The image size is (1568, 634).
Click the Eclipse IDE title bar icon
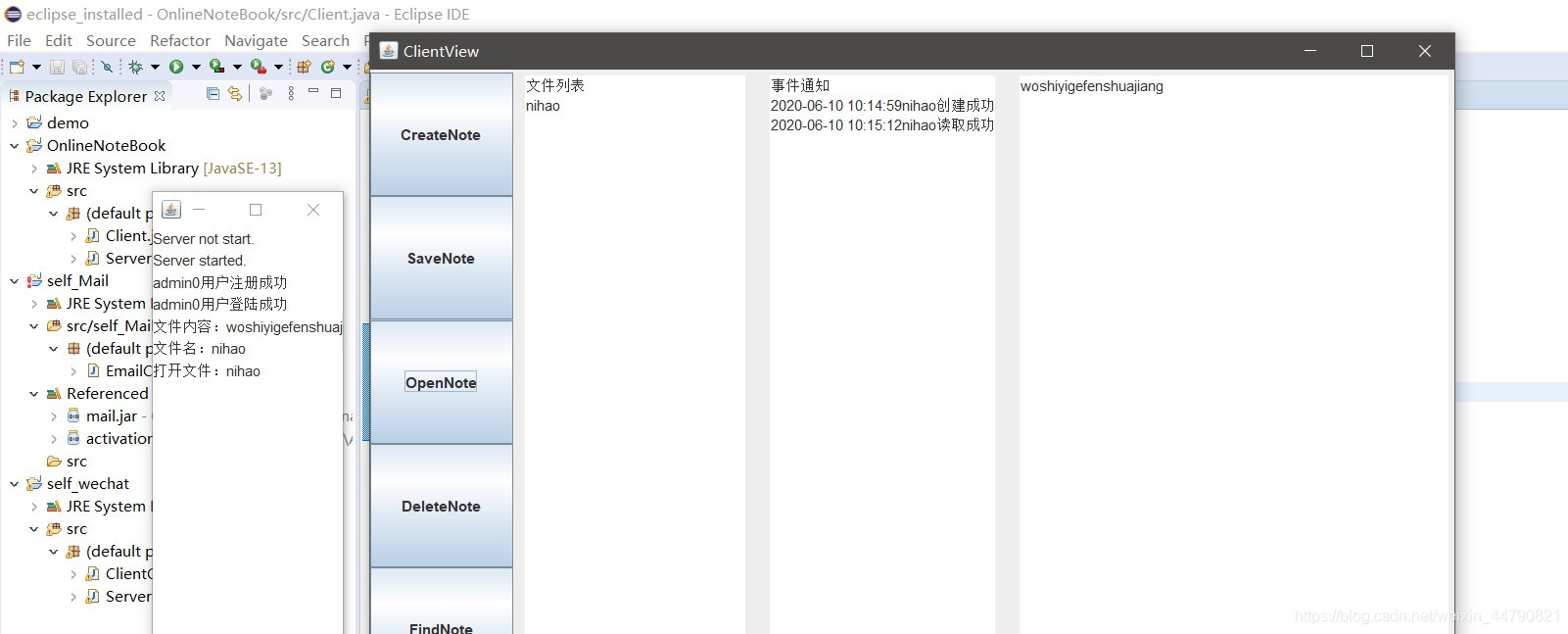tap(13, 14)
